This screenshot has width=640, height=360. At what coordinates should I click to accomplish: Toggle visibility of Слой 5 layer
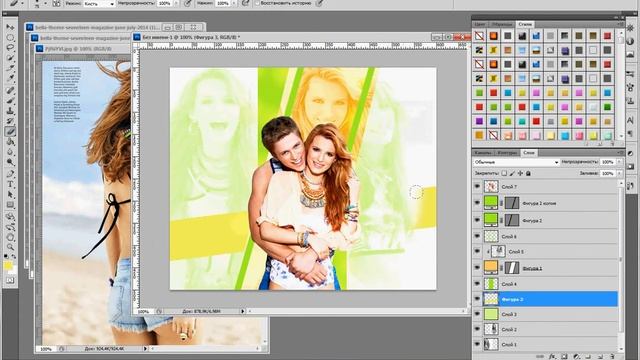pyautogui.click(x=477, y=251)
